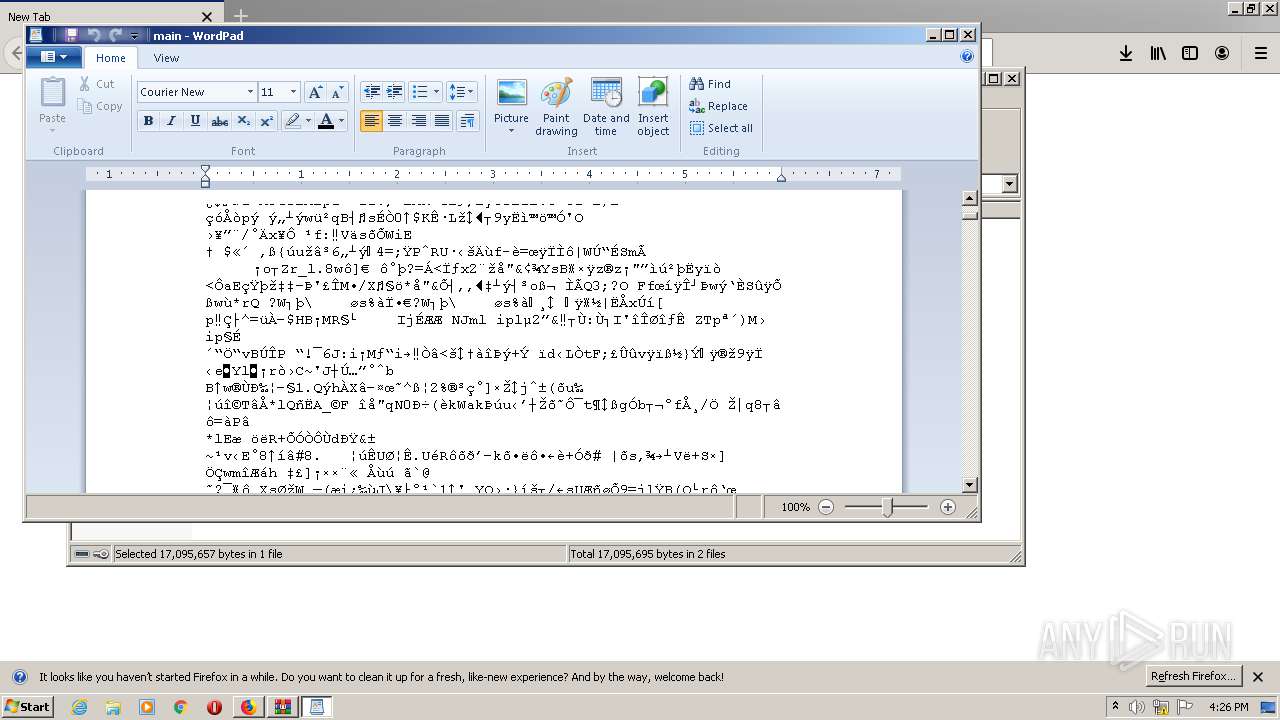The image size is (1280, 720).
Task: Redo the last undone action
Action: [x=115, y=35]
